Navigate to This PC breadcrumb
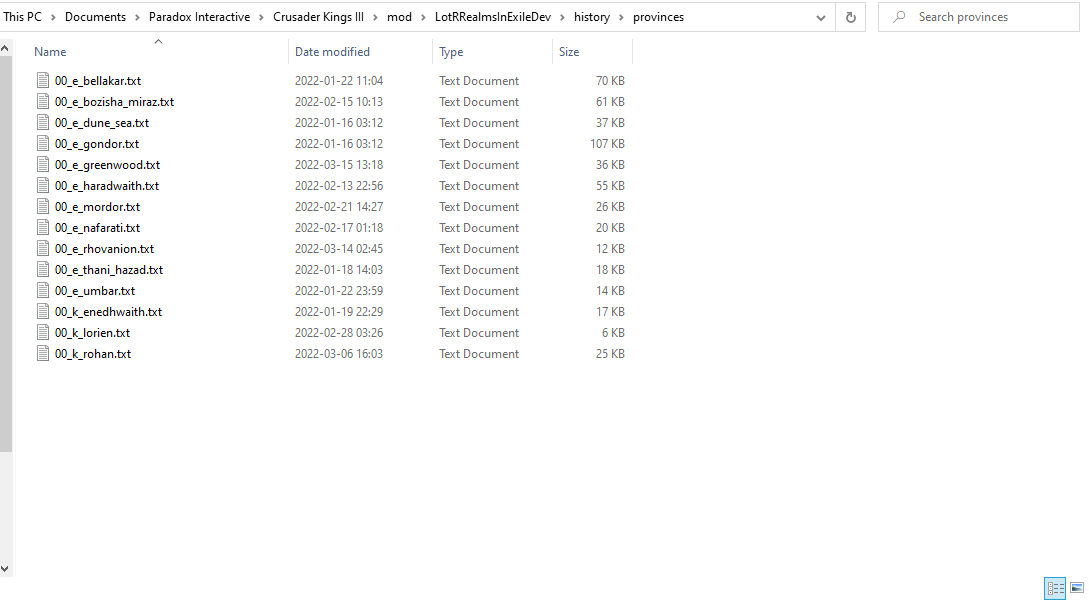Image resolution: width=1089 pixels, height=600 pixels. (x=22, y=17)
